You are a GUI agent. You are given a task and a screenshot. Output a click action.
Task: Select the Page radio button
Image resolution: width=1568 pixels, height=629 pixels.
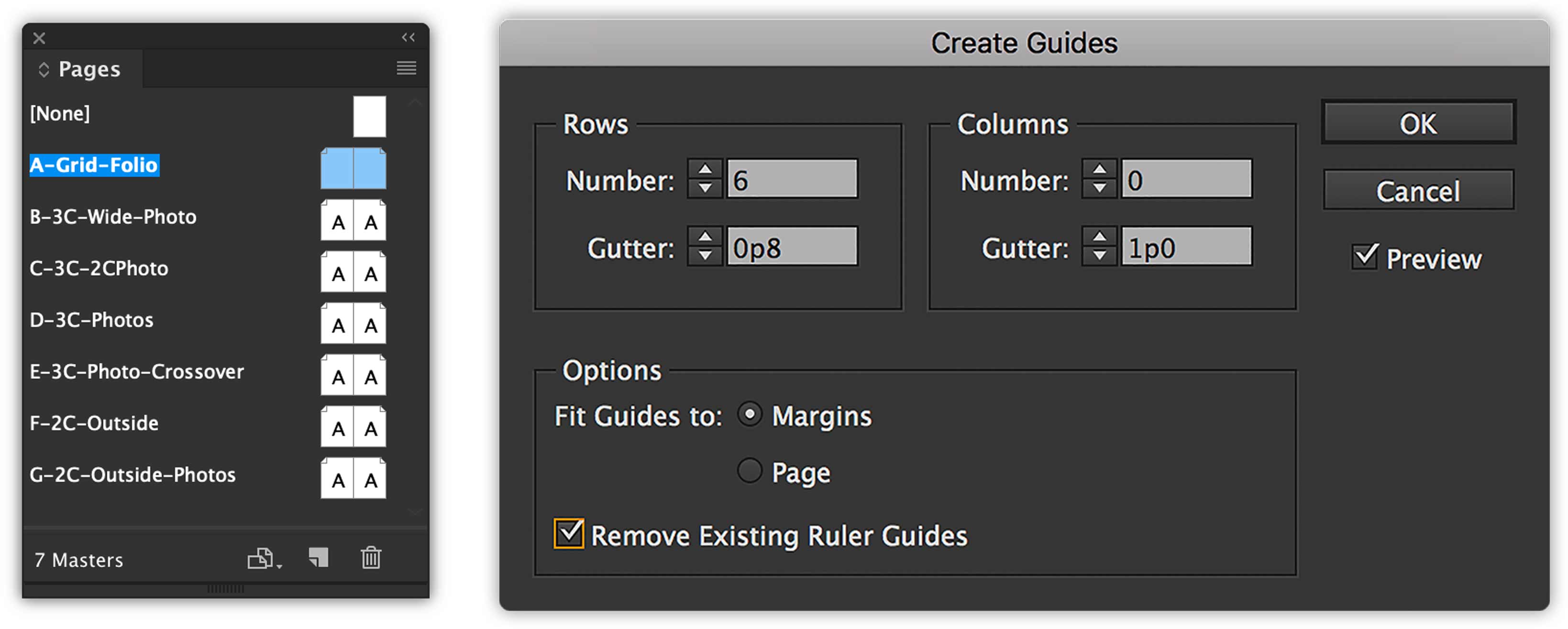(749, 471)
